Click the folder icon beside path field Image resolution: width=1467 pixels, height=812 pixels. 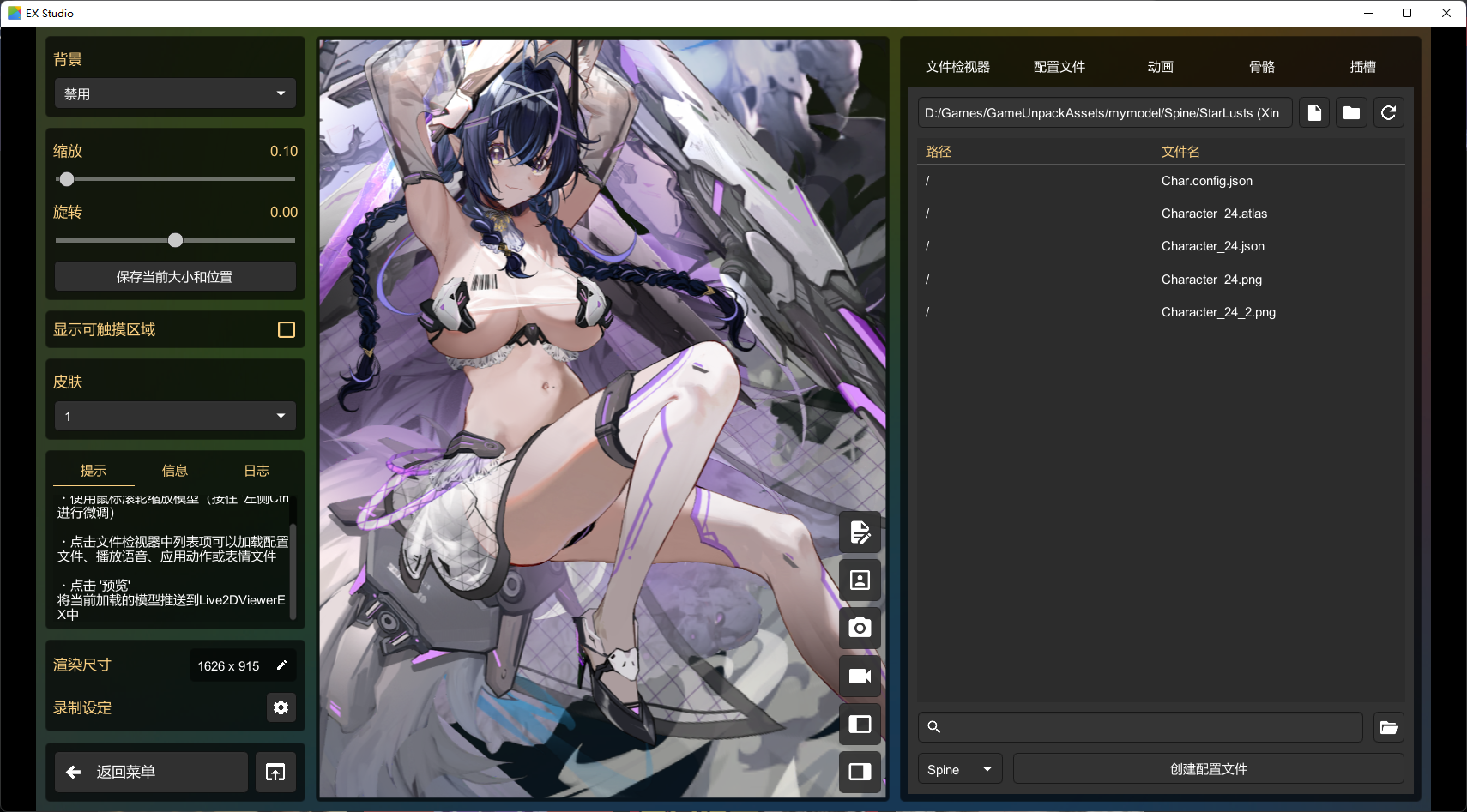tap(1351, 112)
